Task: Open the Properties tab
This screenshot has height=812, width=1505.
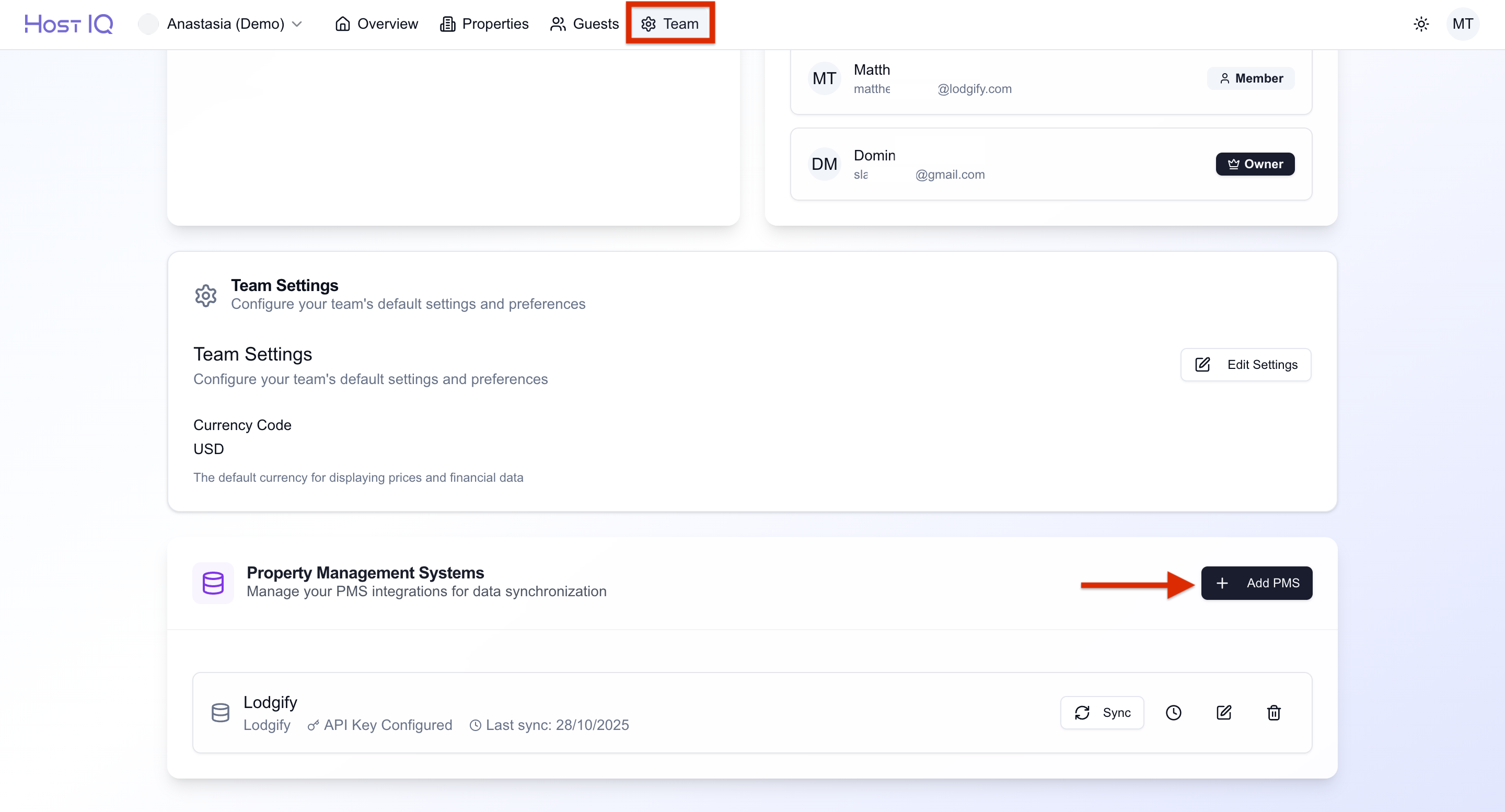Action: tap(484, 24)
